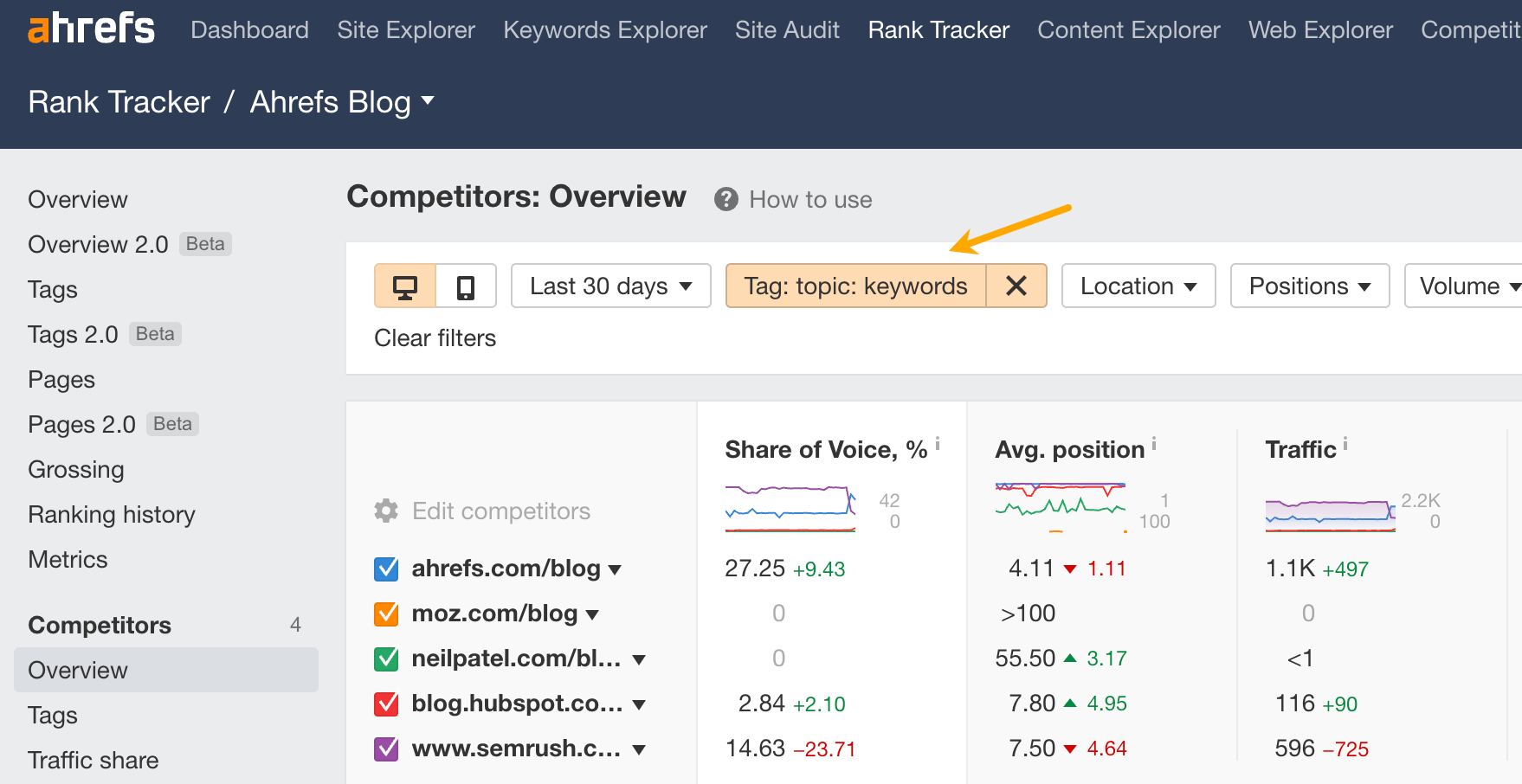
Task: Click the Traffic info icon
Action: [1345, 443]
